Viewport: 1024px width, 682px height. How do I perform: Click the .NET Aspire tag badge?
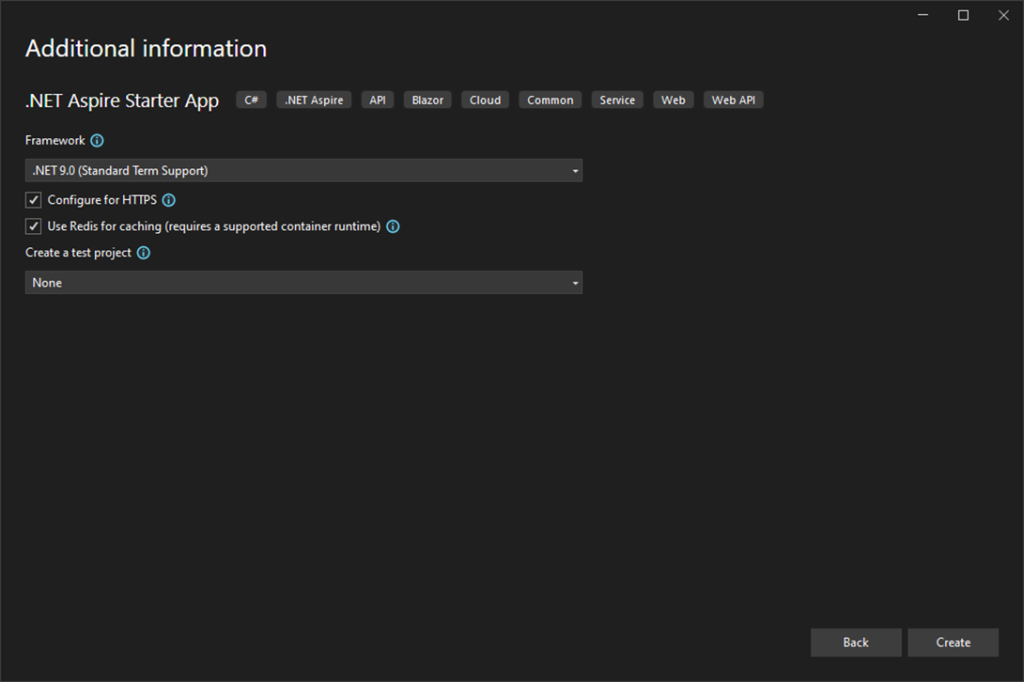pos(313,99)
